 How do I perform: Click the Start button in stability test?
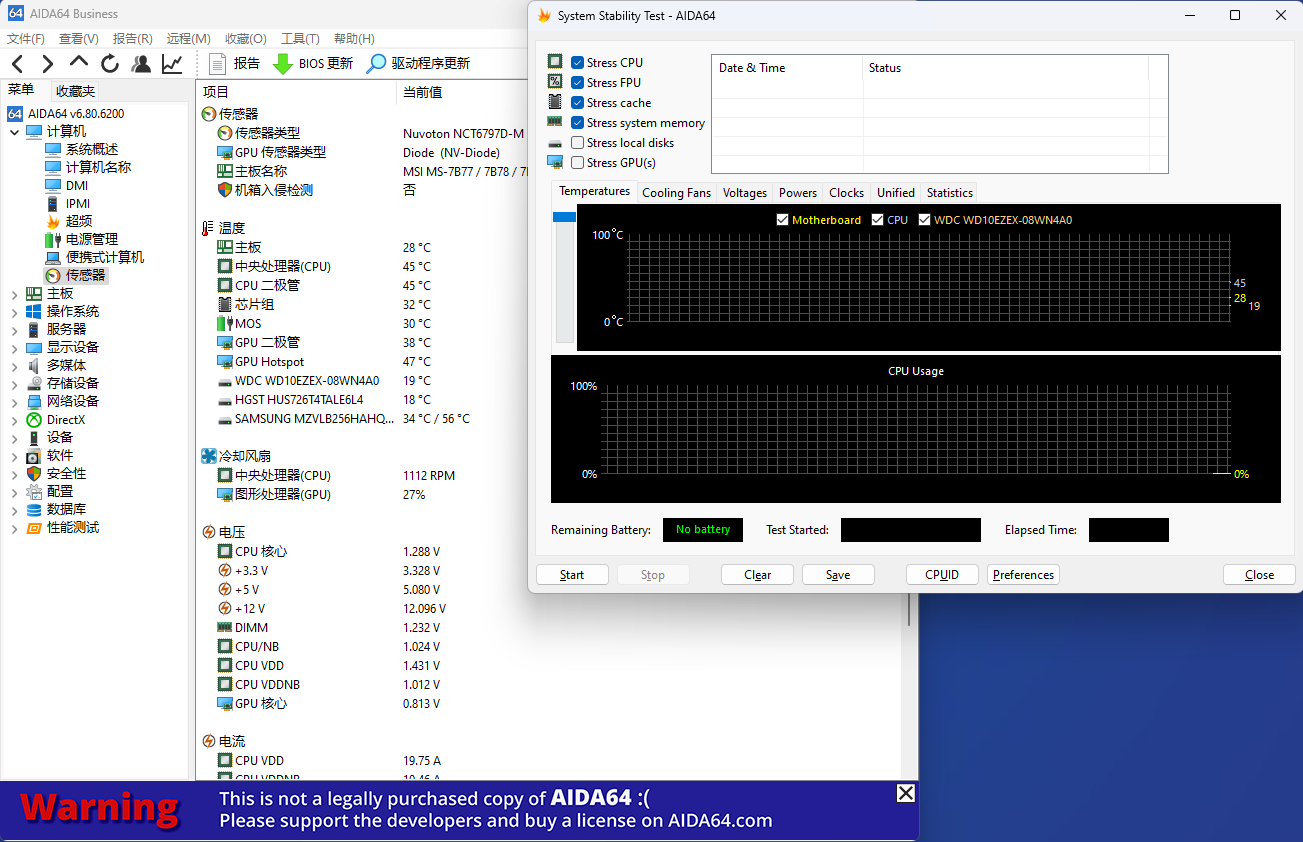point(572,575)
